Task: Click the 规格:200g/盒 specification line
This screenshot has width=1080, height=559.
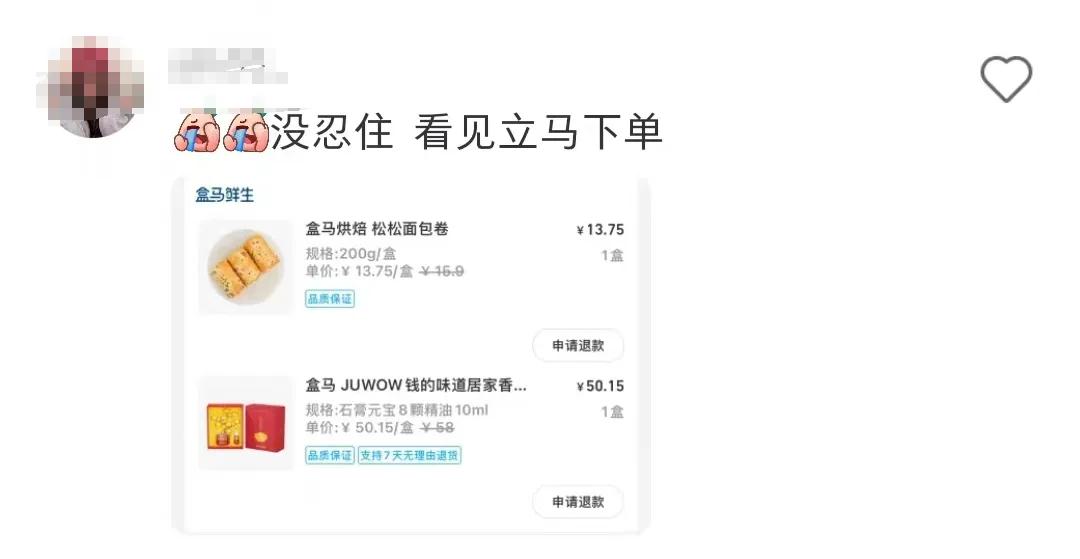Action: tap(351, 253)
